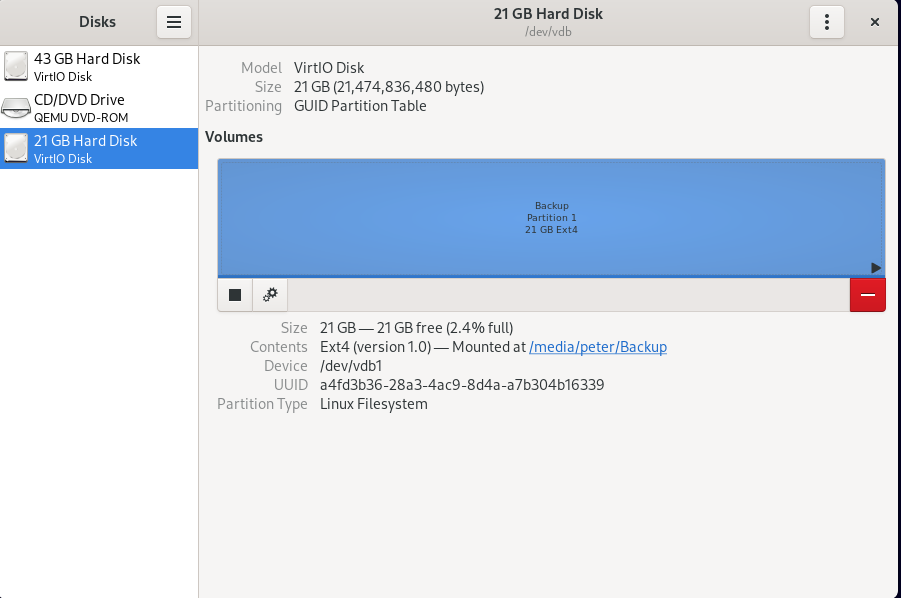Click the Volumes section heading
Image resolution: width=901 pixels, height=598 pixels.
point(234,137)
